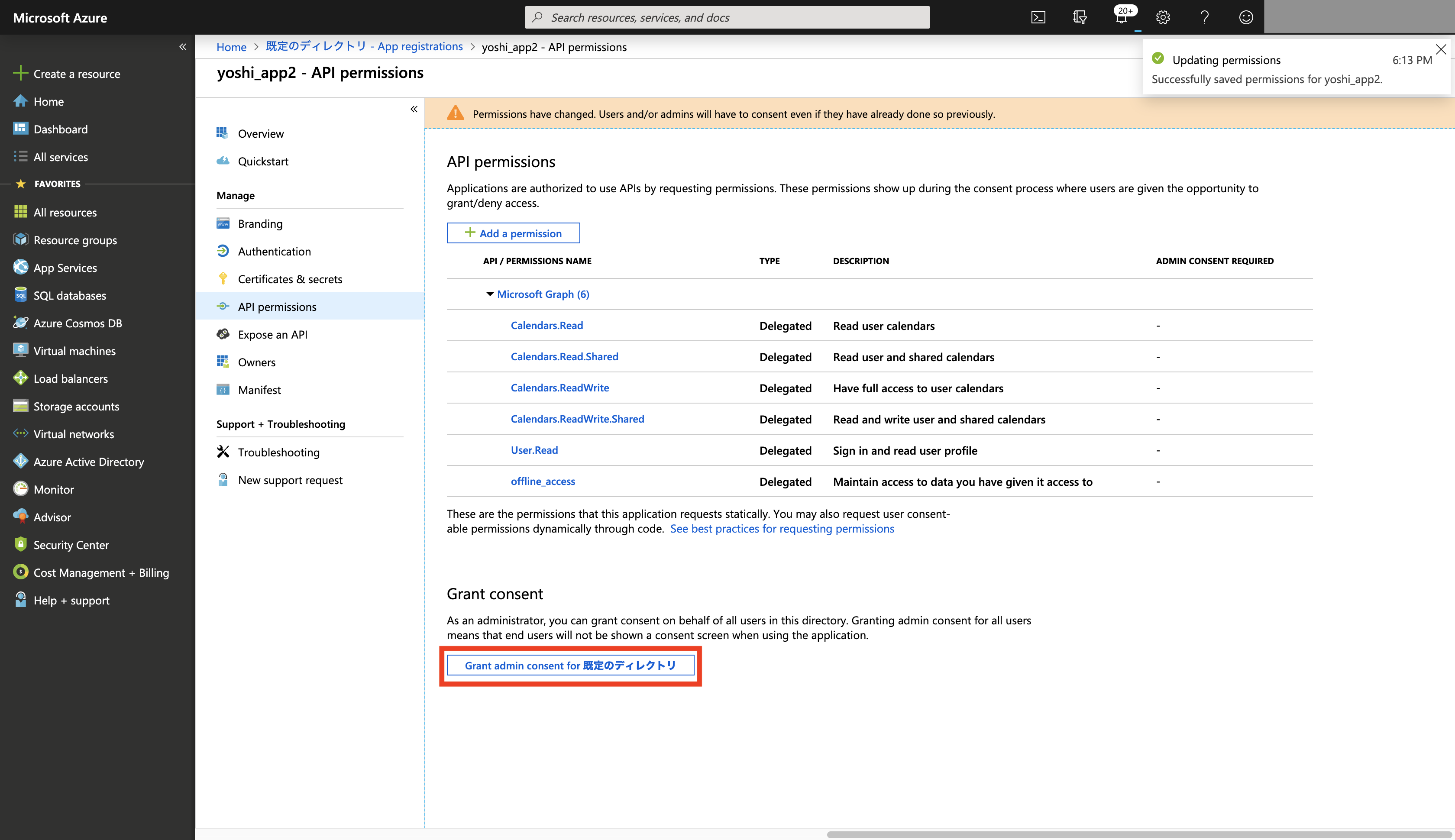Click the ADMIN CONSENT REQUIRED column header
This screenshot has width=1455, height=840.
coord(1214,261)
